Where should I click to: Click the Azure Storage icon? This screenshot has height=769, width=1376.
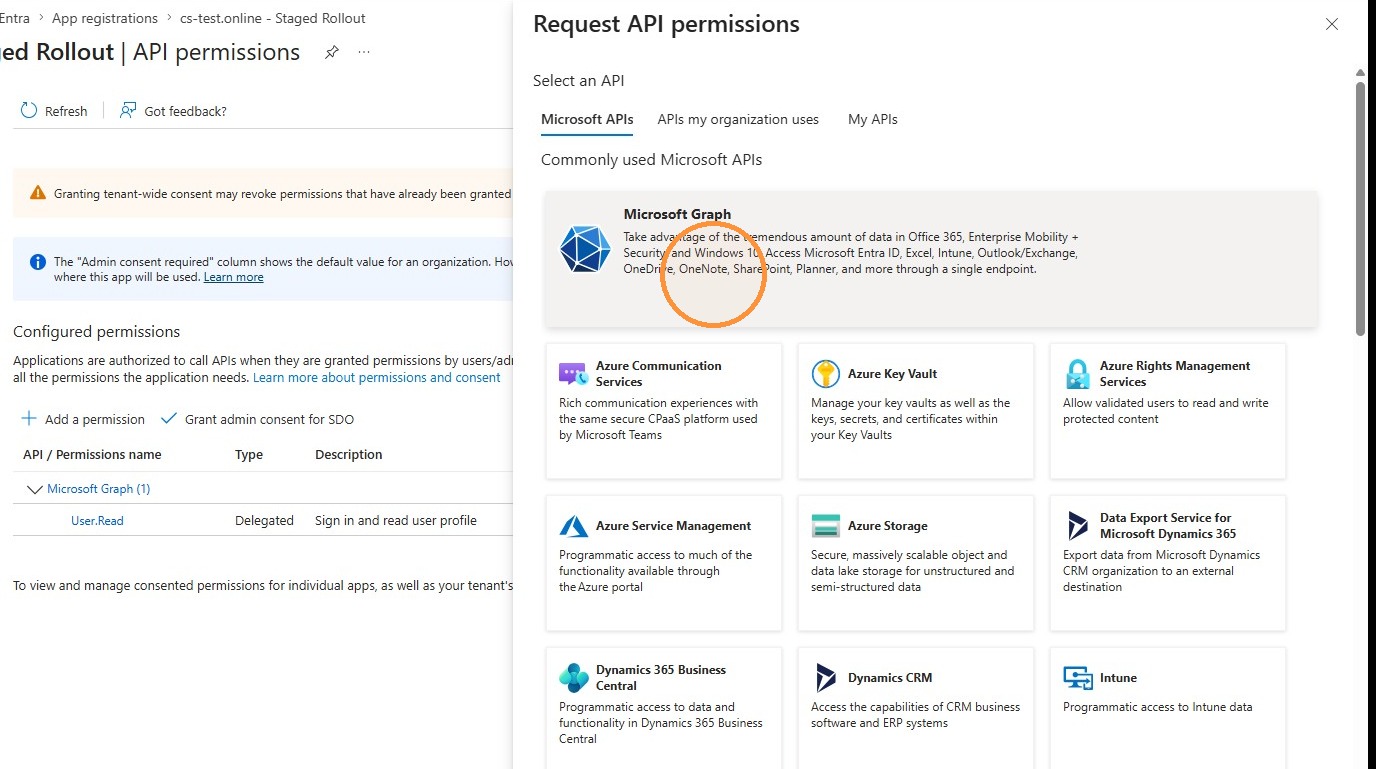tap(825, 526)
